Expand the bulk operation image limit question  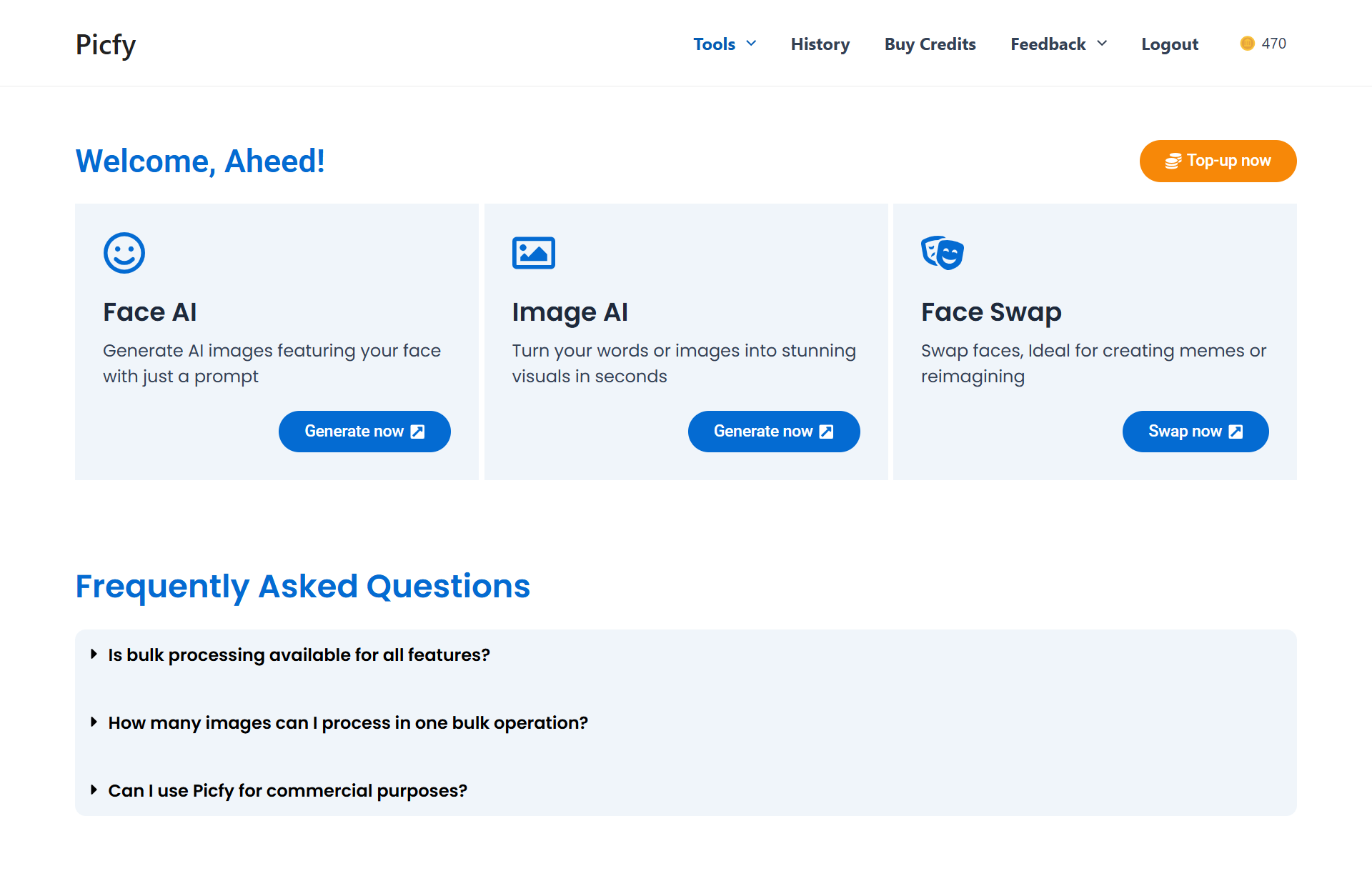[347, 722]
